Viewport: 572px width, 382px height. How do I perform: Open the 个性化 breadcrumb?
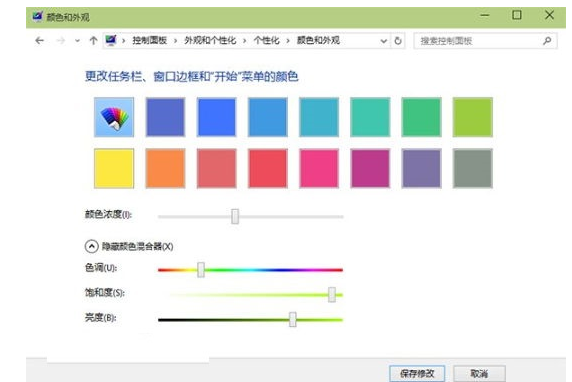[266, 40]
